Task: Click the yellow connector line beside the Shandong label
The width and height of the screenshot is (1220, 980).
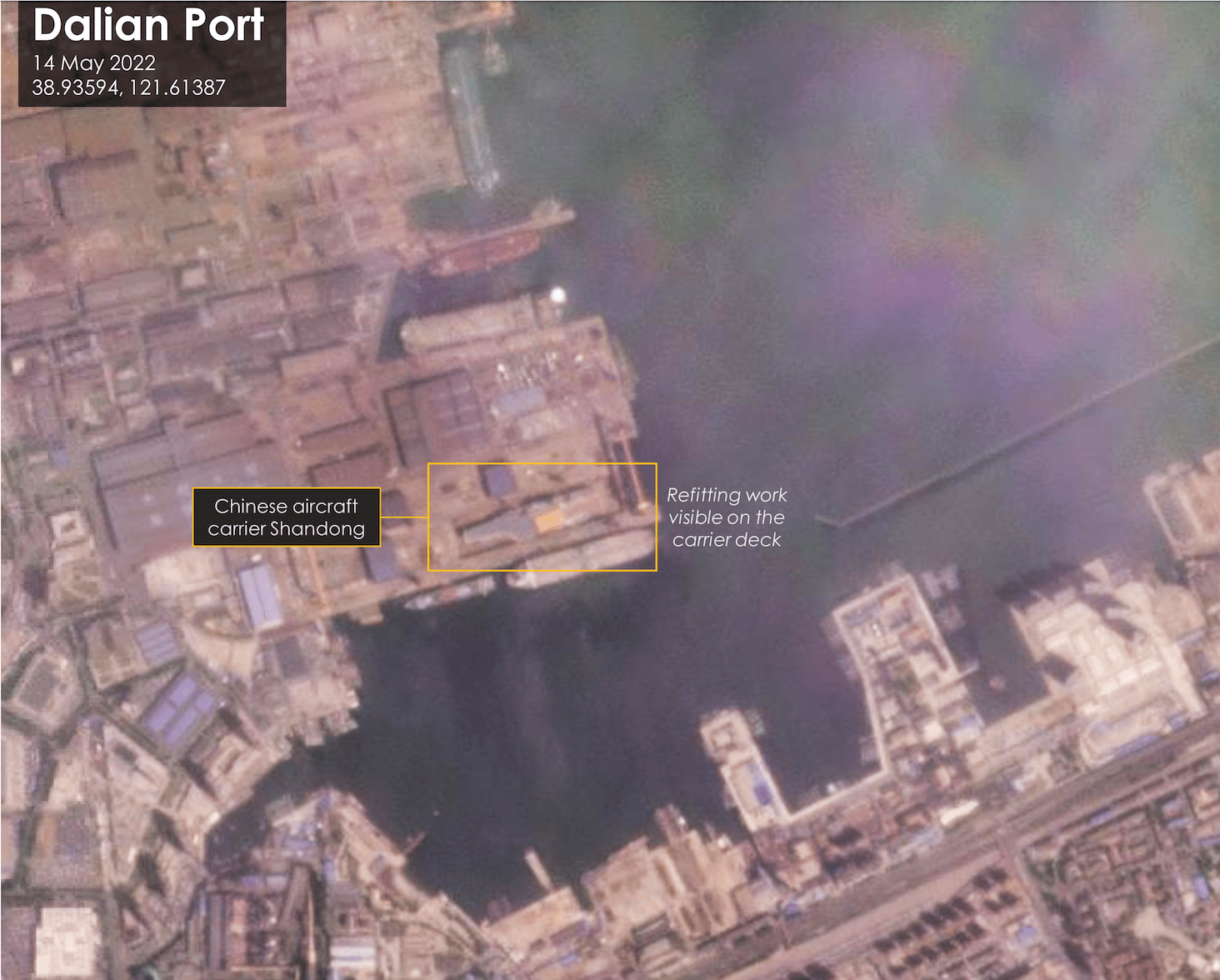Action: tap(404, 517)
